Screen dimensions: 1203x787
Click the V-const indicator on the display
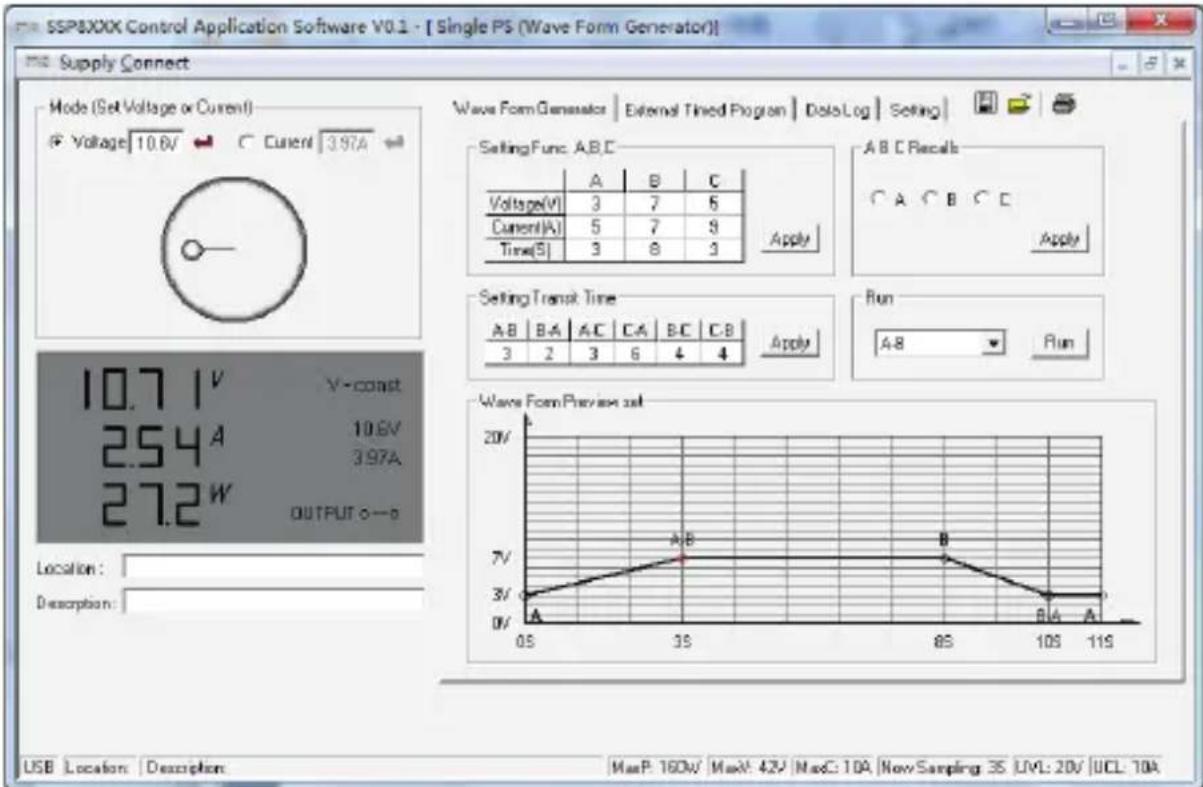tap(362, 384)
